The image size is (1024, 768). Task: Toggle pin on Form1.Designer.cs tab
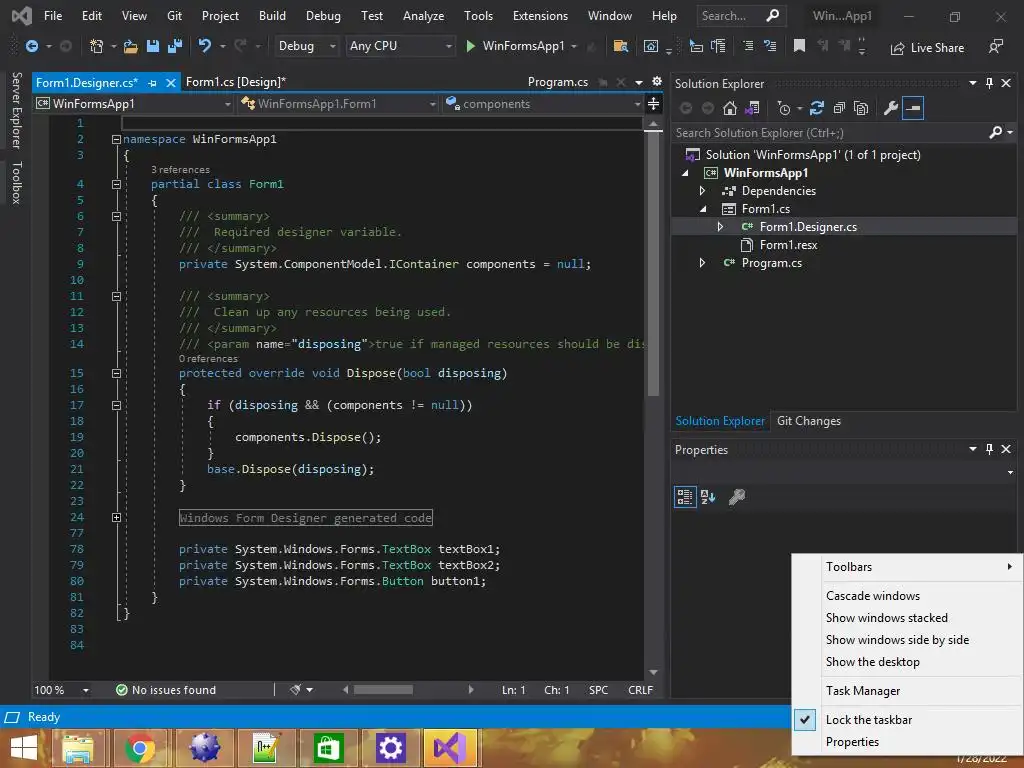152,83
